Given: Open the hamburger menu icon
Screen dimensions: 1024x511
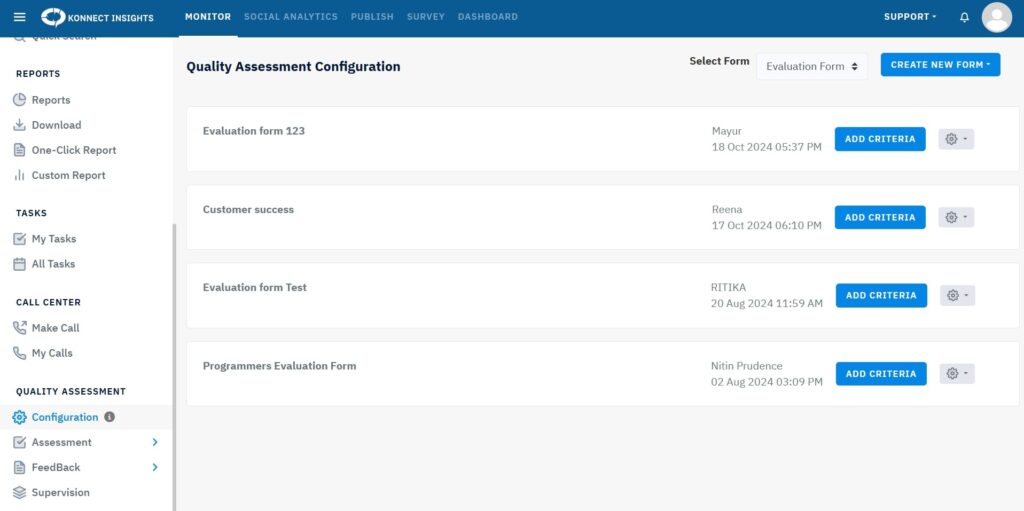Looking at the screenshot, I should [x=20, y=17].
